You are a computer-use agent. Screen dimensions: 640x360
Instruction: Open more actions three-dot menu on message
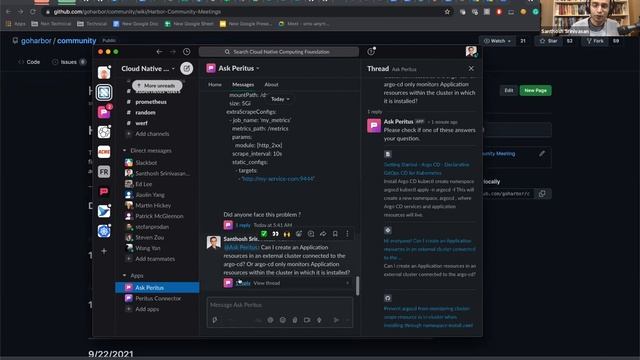pos(347,234)
